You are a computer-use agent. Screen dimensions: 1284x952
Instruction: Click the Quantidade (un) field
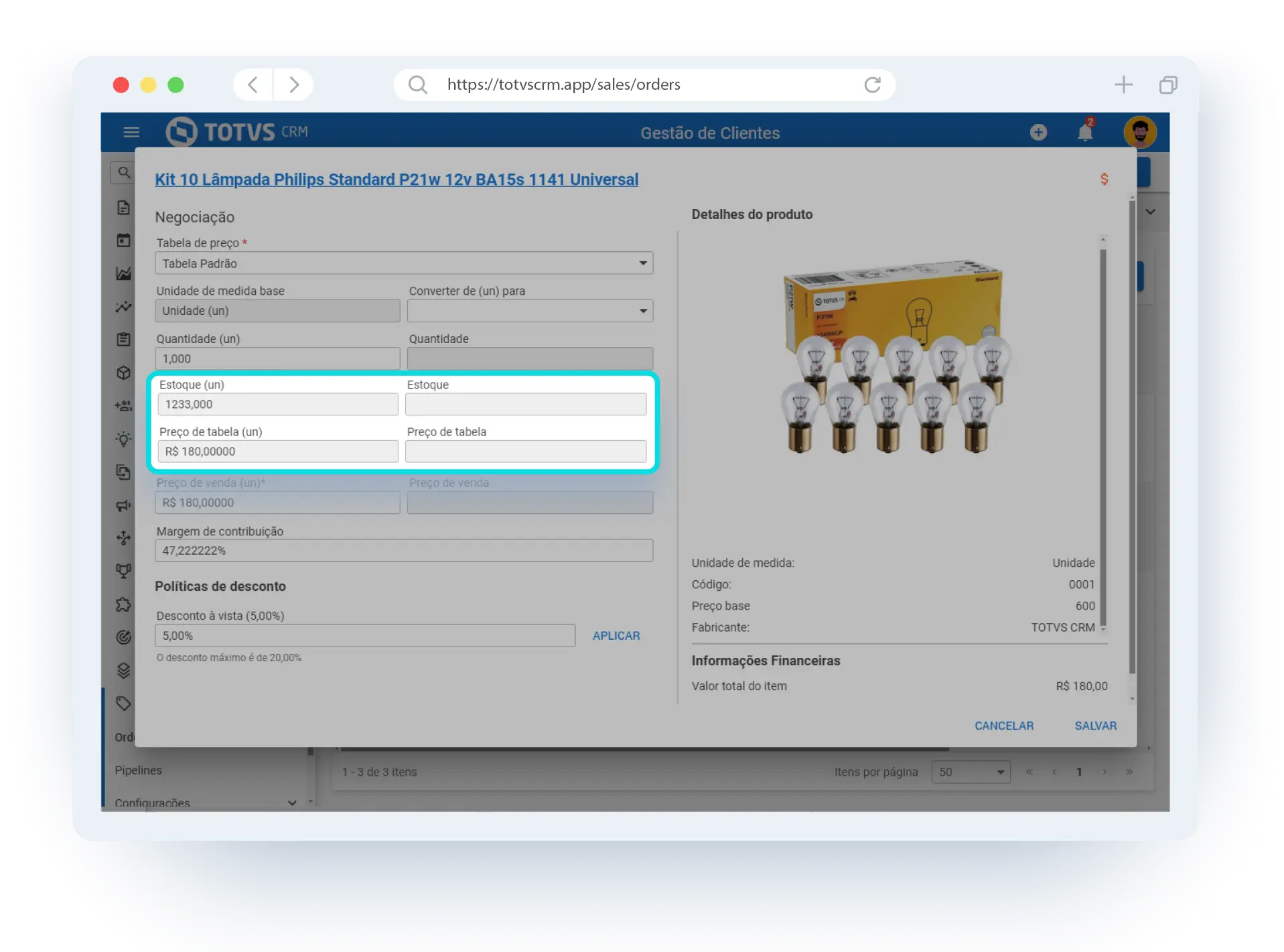277,358
